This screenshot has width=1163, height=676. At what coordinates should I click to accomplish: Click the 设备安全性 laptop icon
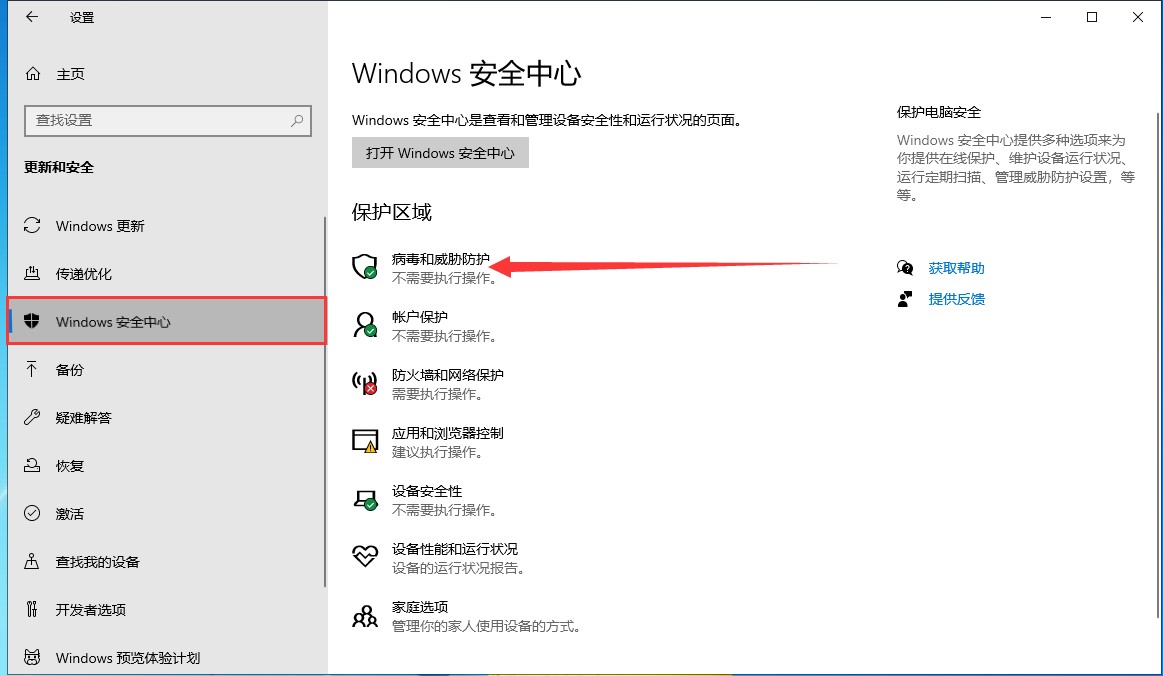pyautogui.click(x=365, y=499)
